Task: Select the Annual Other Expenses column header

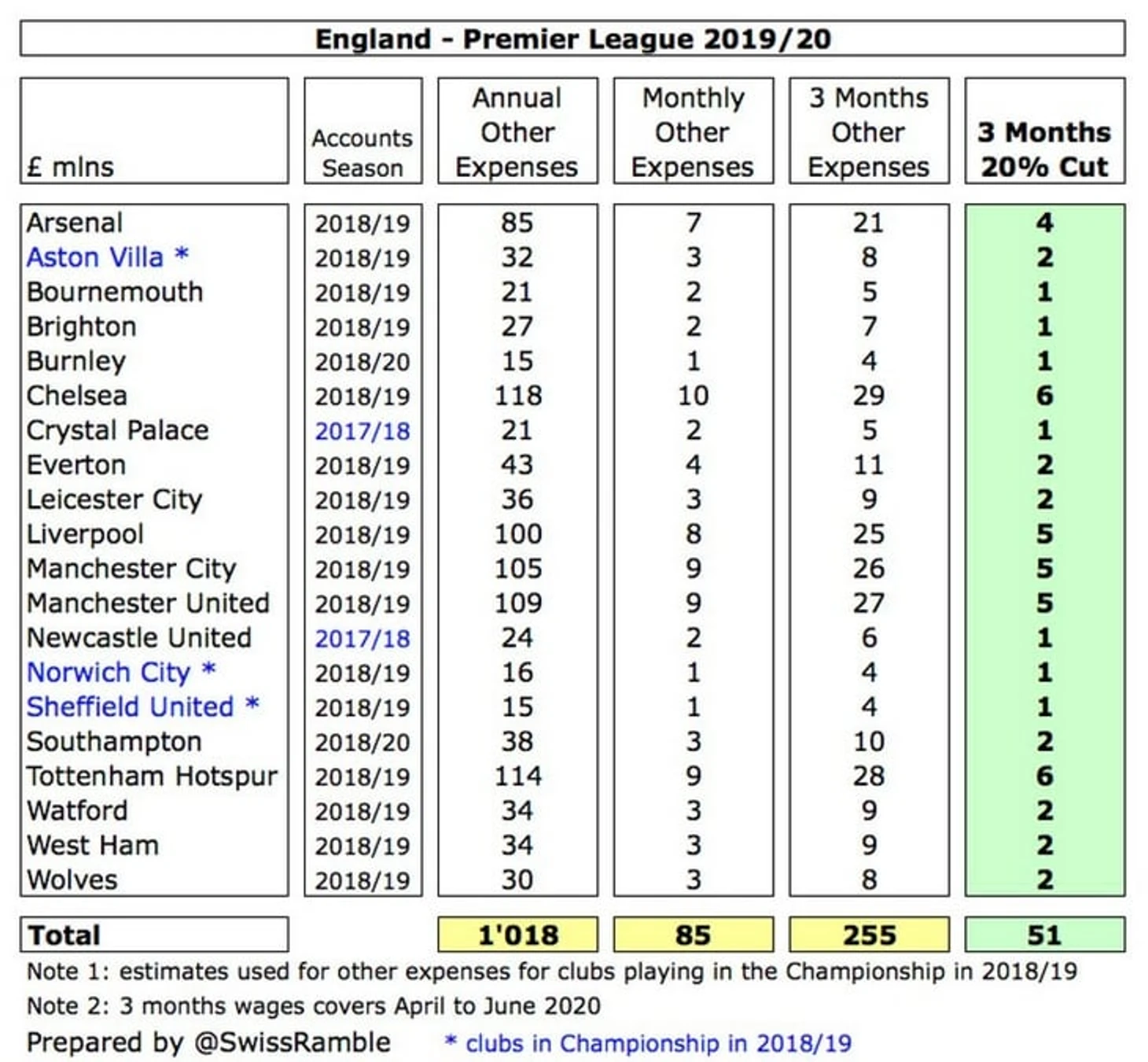Action: coord(517,131)
